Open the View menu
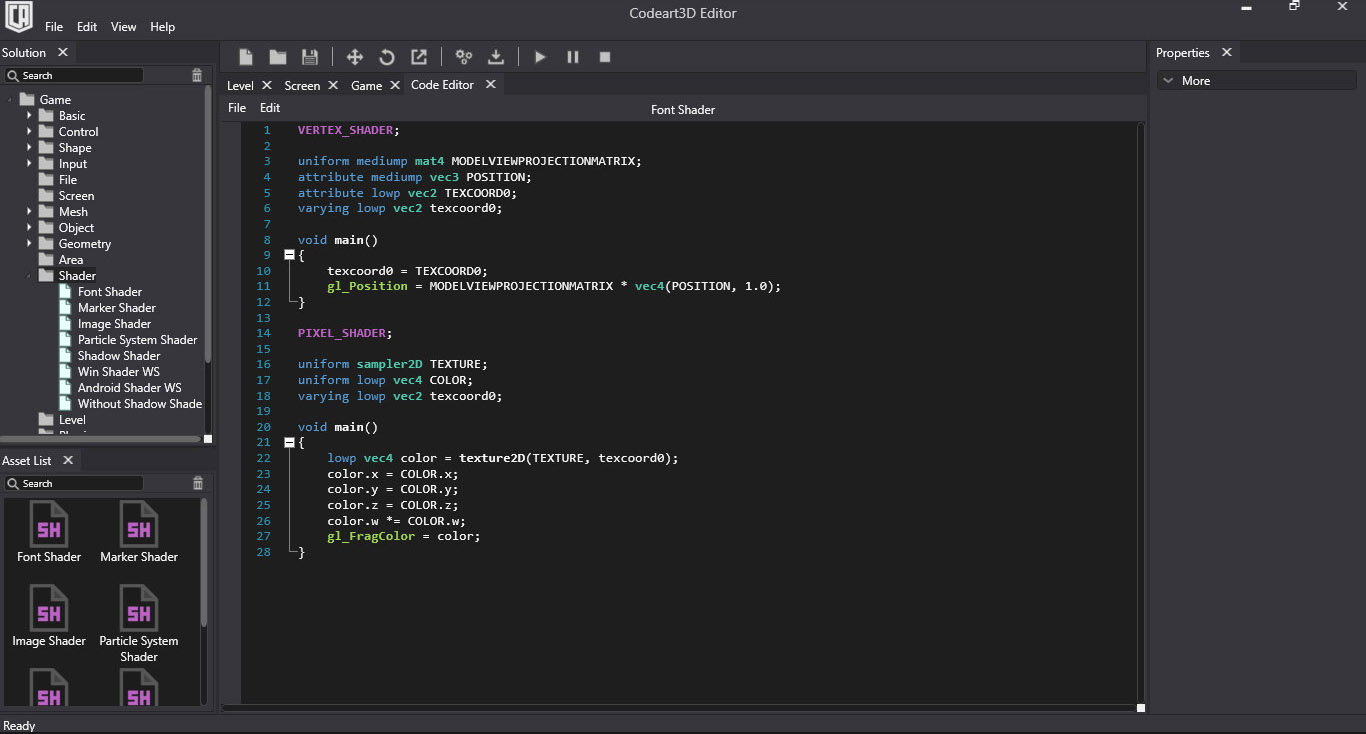1366x734 pixels. click(123, 27)
